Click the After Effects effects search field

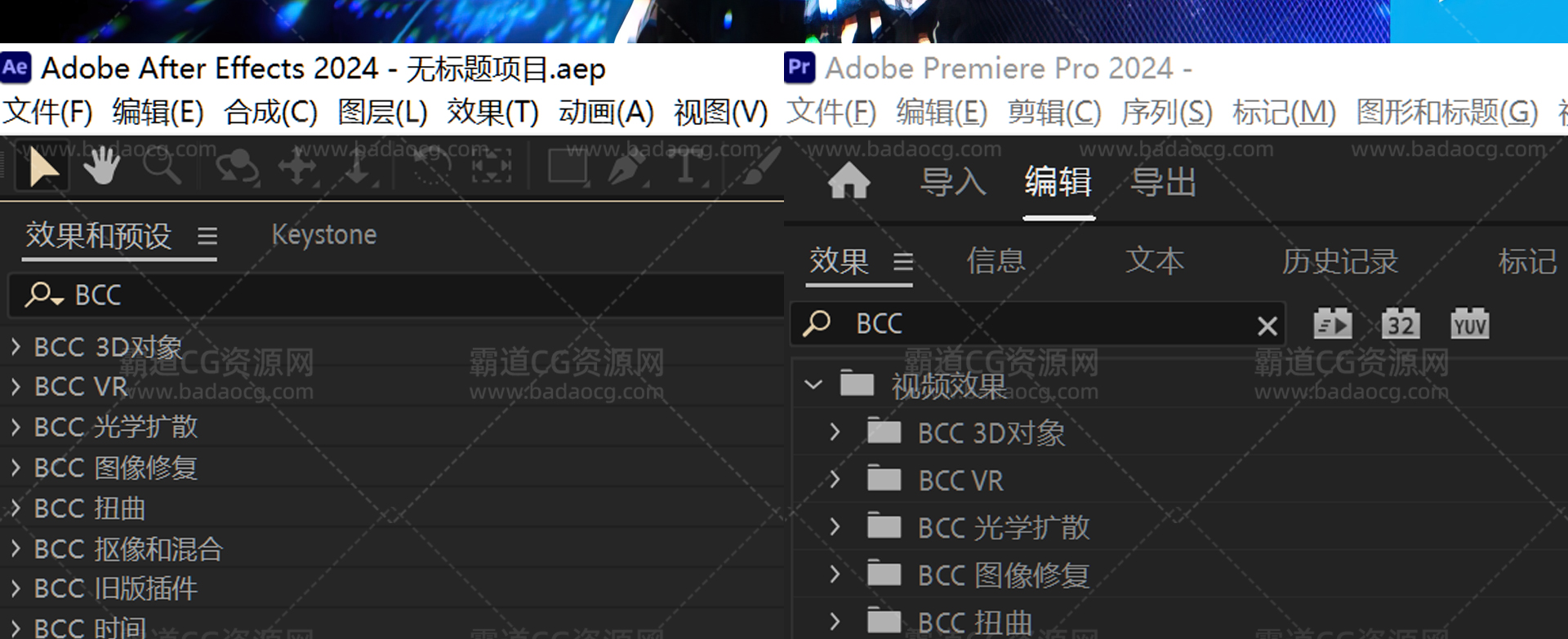point(408,295)
